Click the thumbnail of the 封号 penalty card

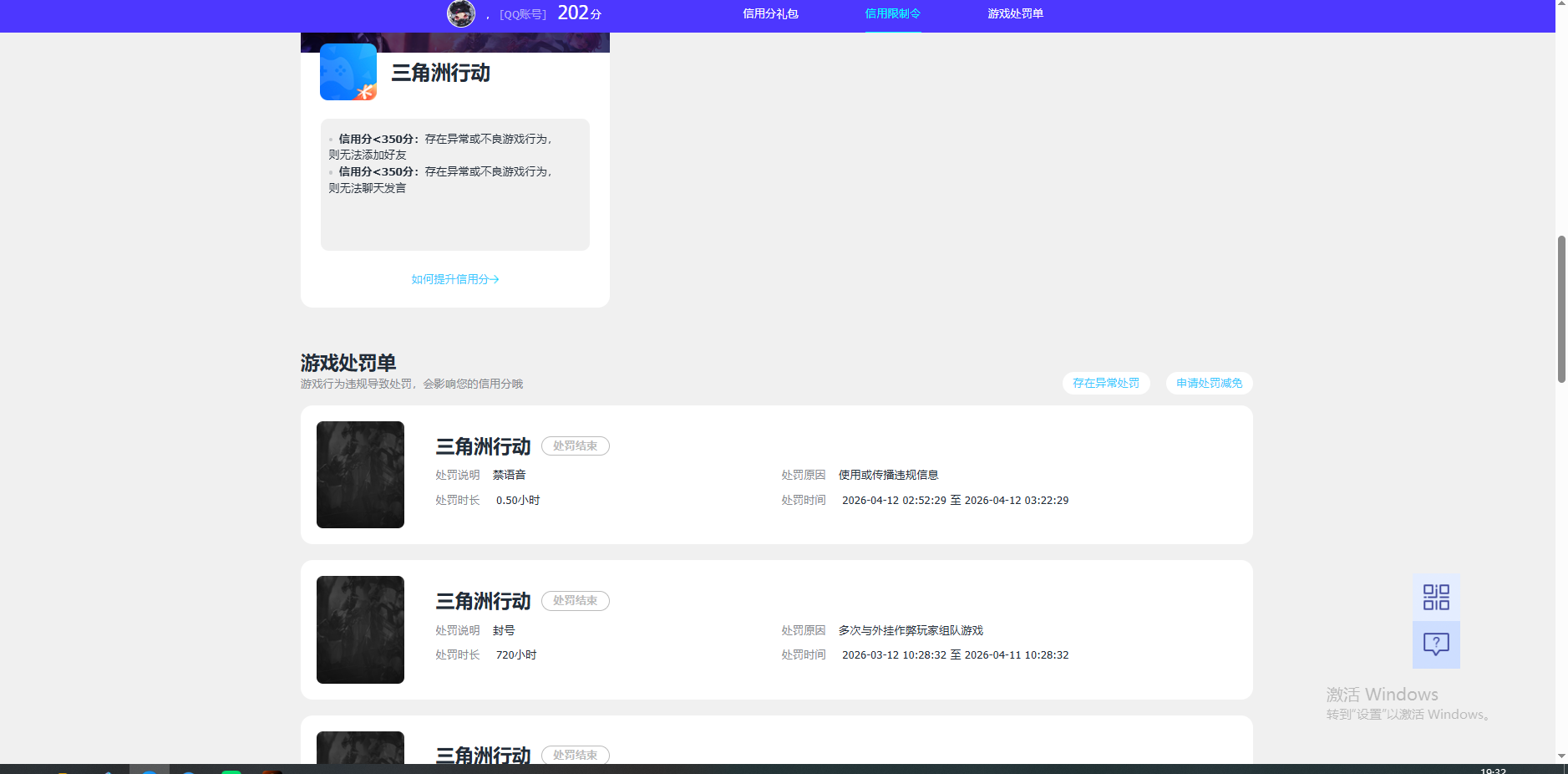click(360, 629)
